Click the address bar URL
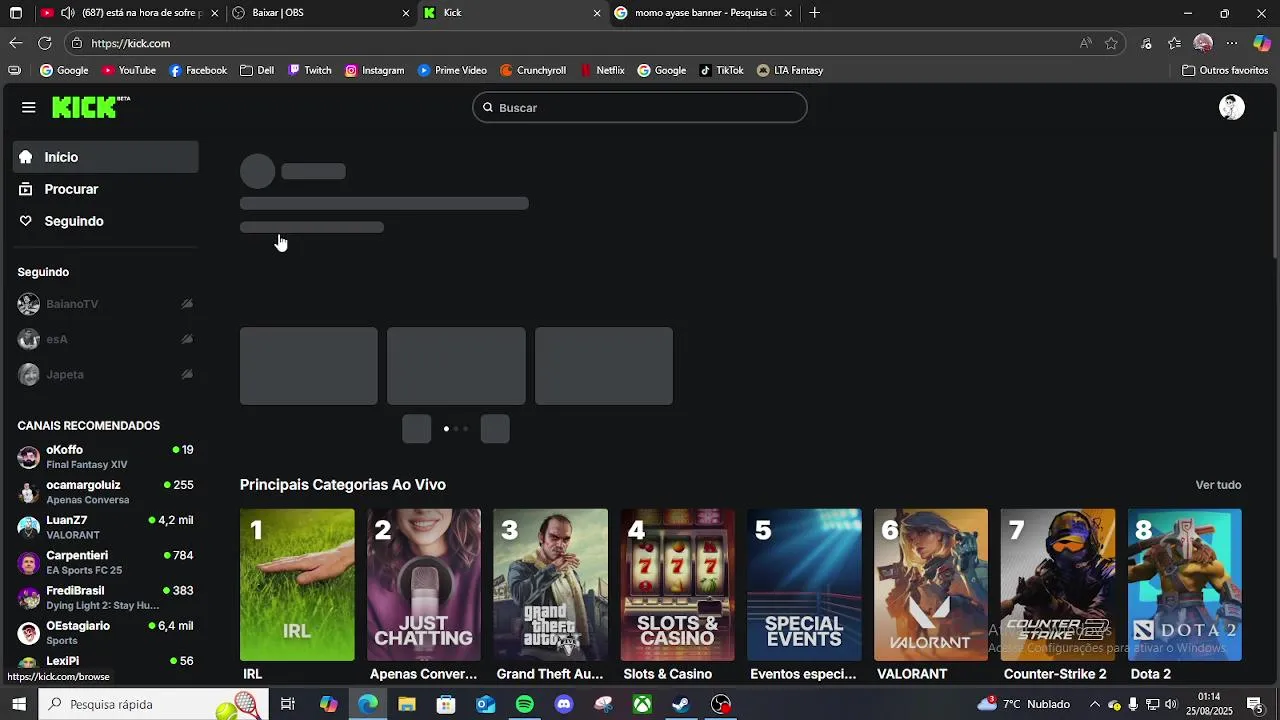 click(130, 43)
